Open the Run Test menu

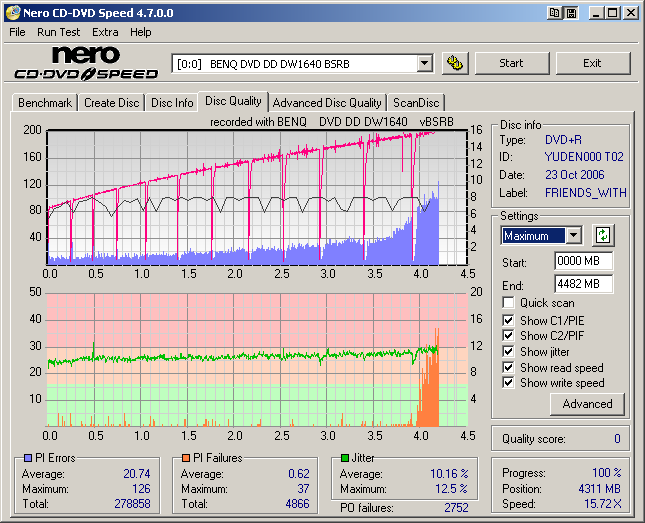click(58, 32)
